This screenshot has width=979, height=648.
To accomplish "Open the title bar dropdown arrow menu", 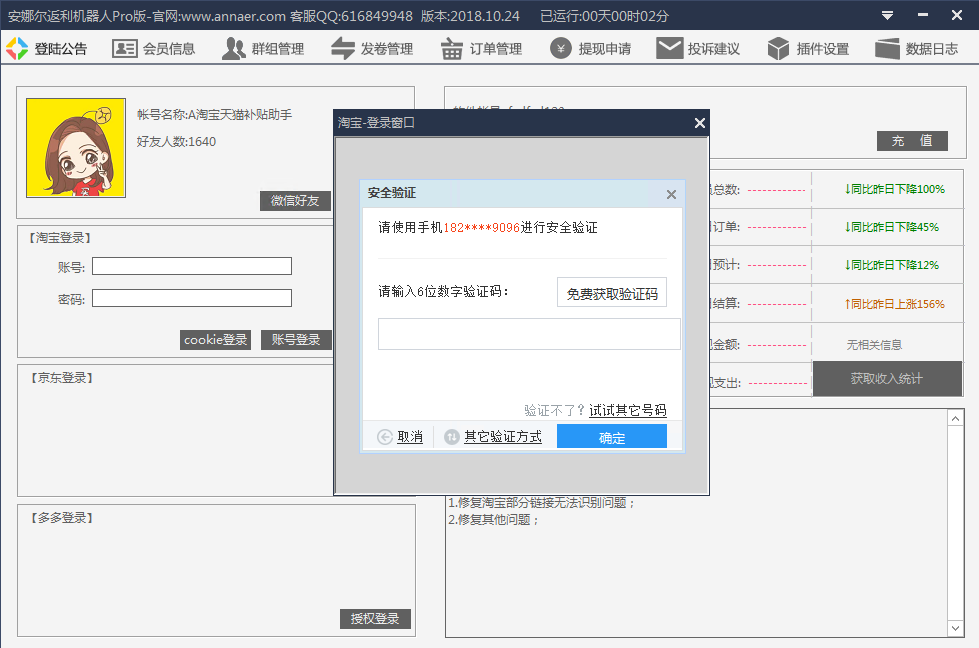I will (x=887, y=16).
